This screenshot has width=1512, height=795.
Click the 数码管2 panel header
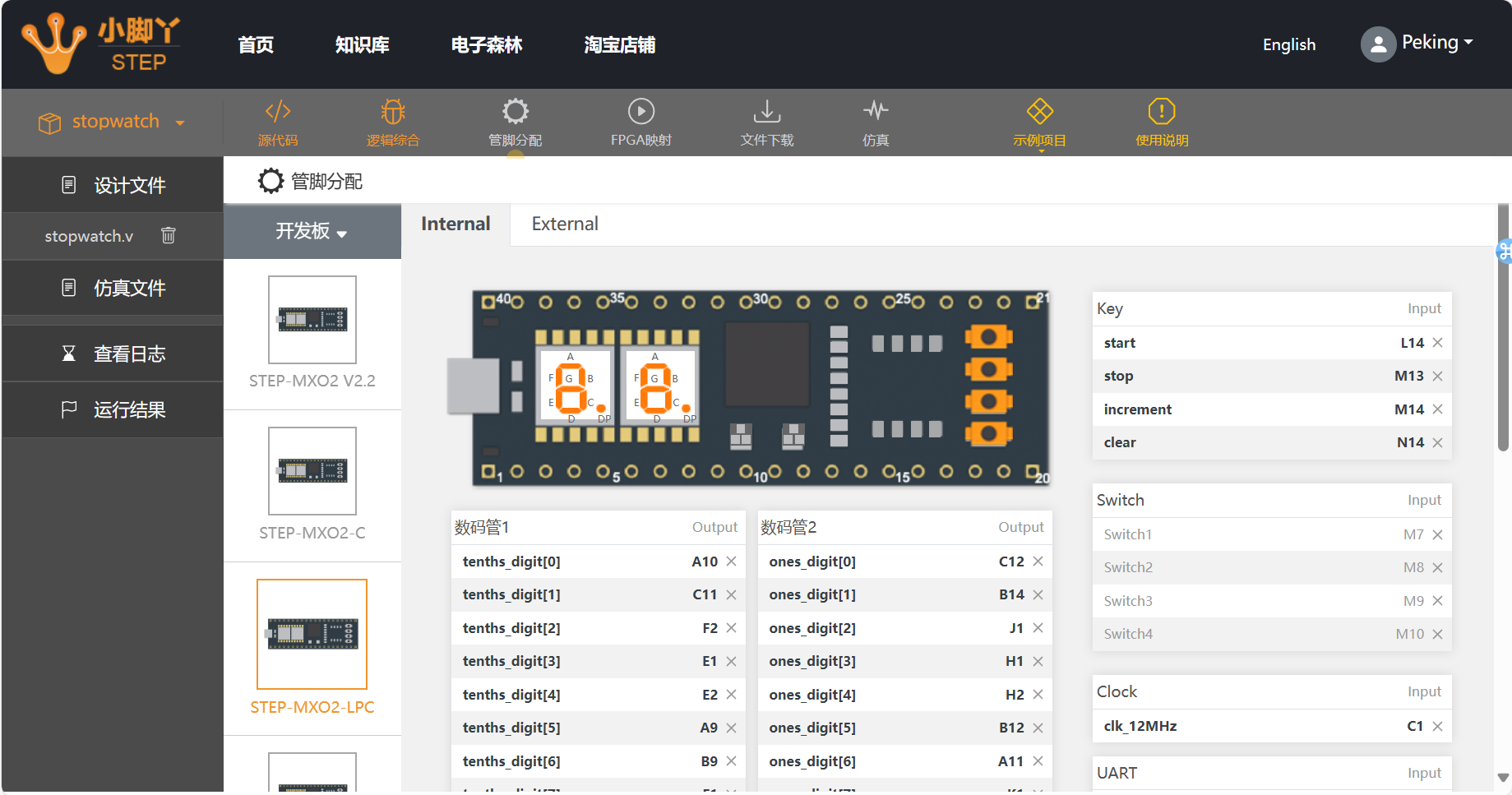click(x=904, y=527)
